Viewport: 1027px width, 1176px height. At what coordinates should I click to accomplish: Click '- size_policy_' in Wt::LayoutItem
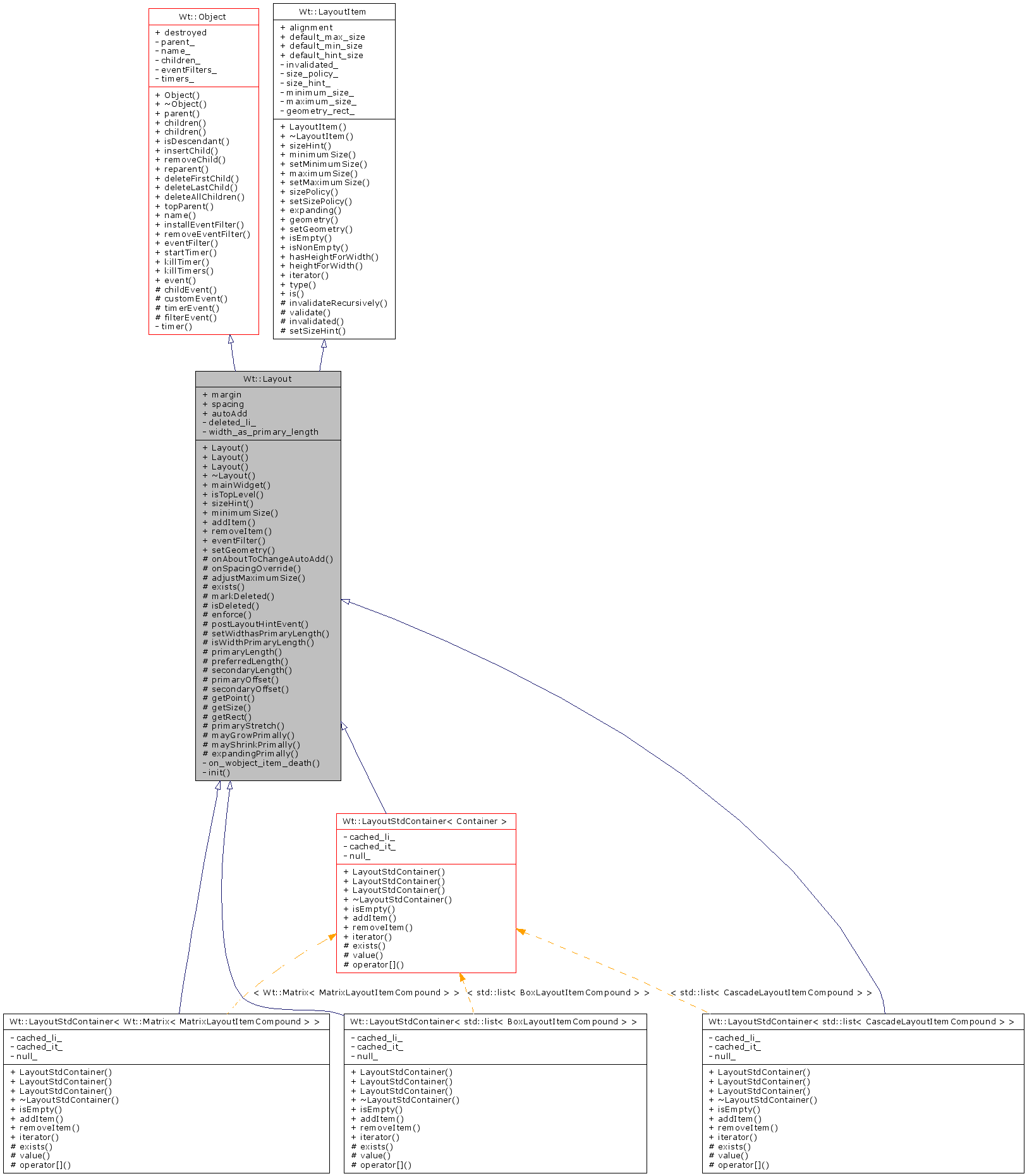309,74
